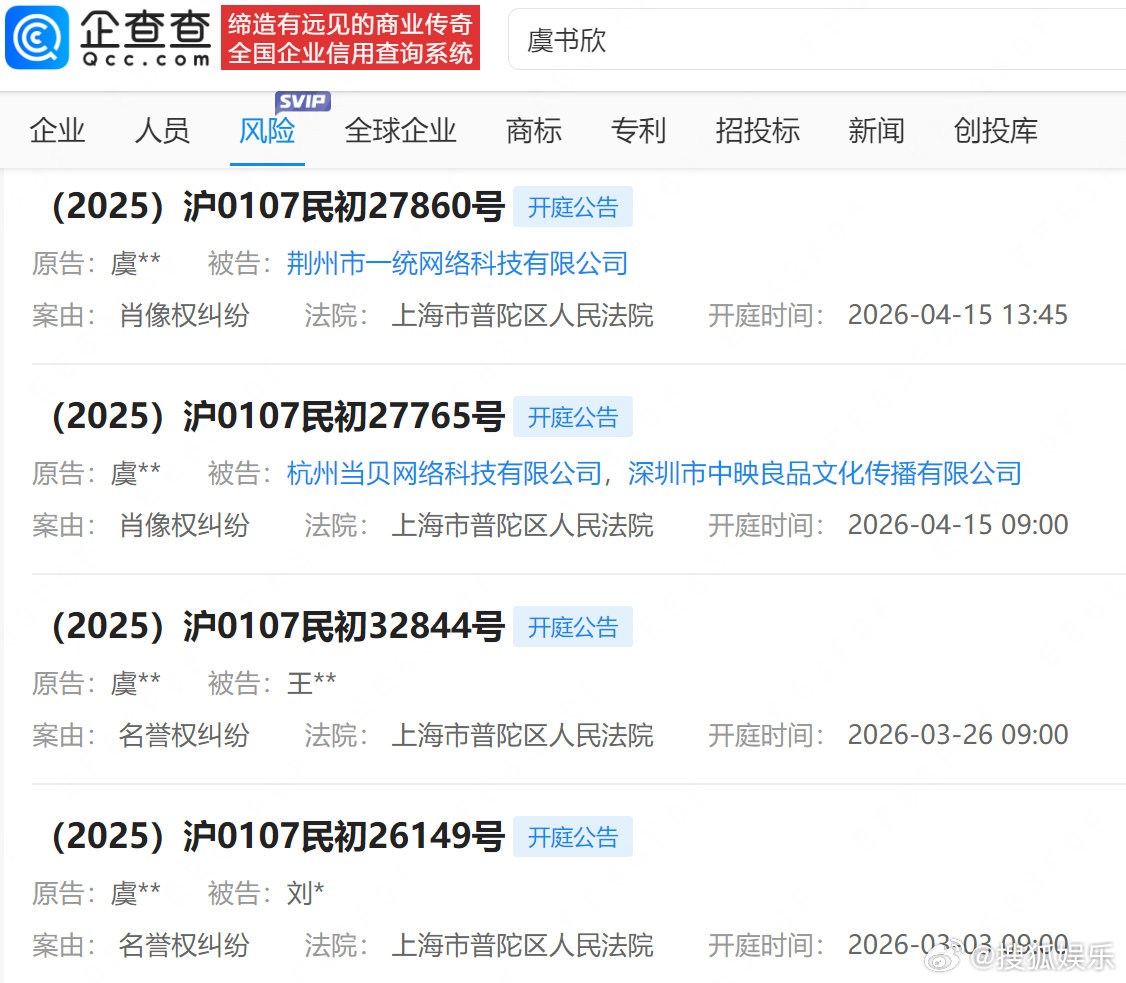The height and width of the screenshot is (983, 1126).
Task: Go to the 新闻 tab
Action: click(x=876, y=131)
